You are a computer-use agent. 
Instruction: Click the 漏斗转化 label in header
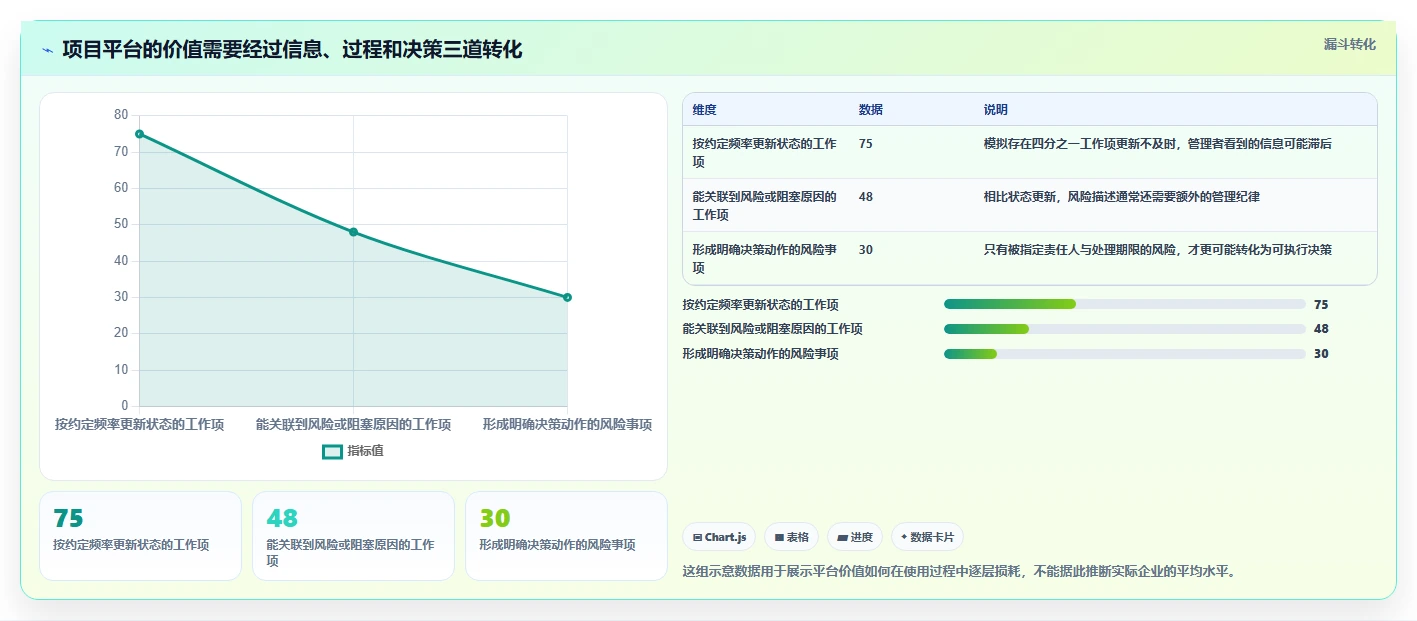[1349, 44]
